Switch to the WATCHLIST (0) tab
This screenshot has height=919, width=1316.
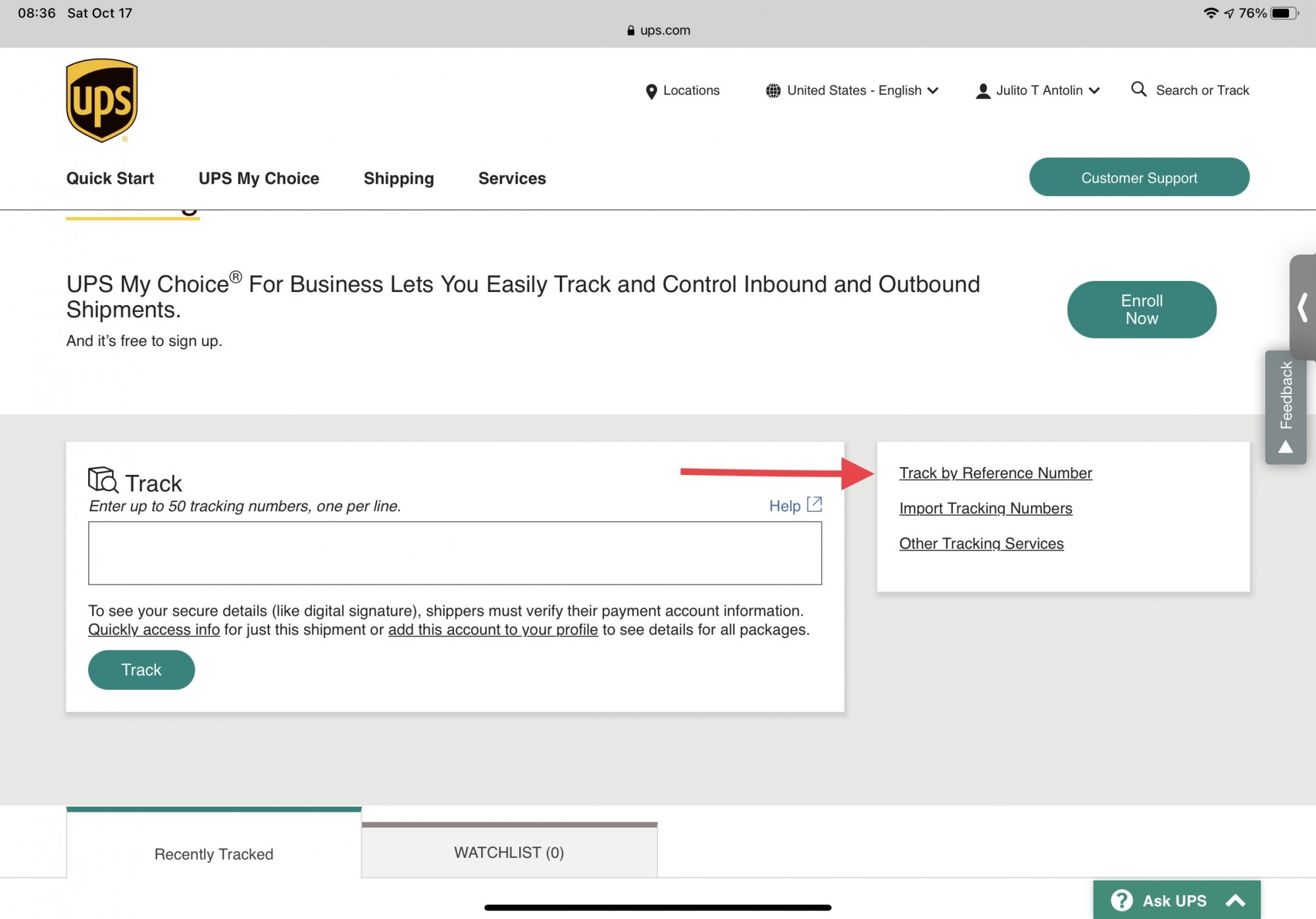click(x=509, y=851)
